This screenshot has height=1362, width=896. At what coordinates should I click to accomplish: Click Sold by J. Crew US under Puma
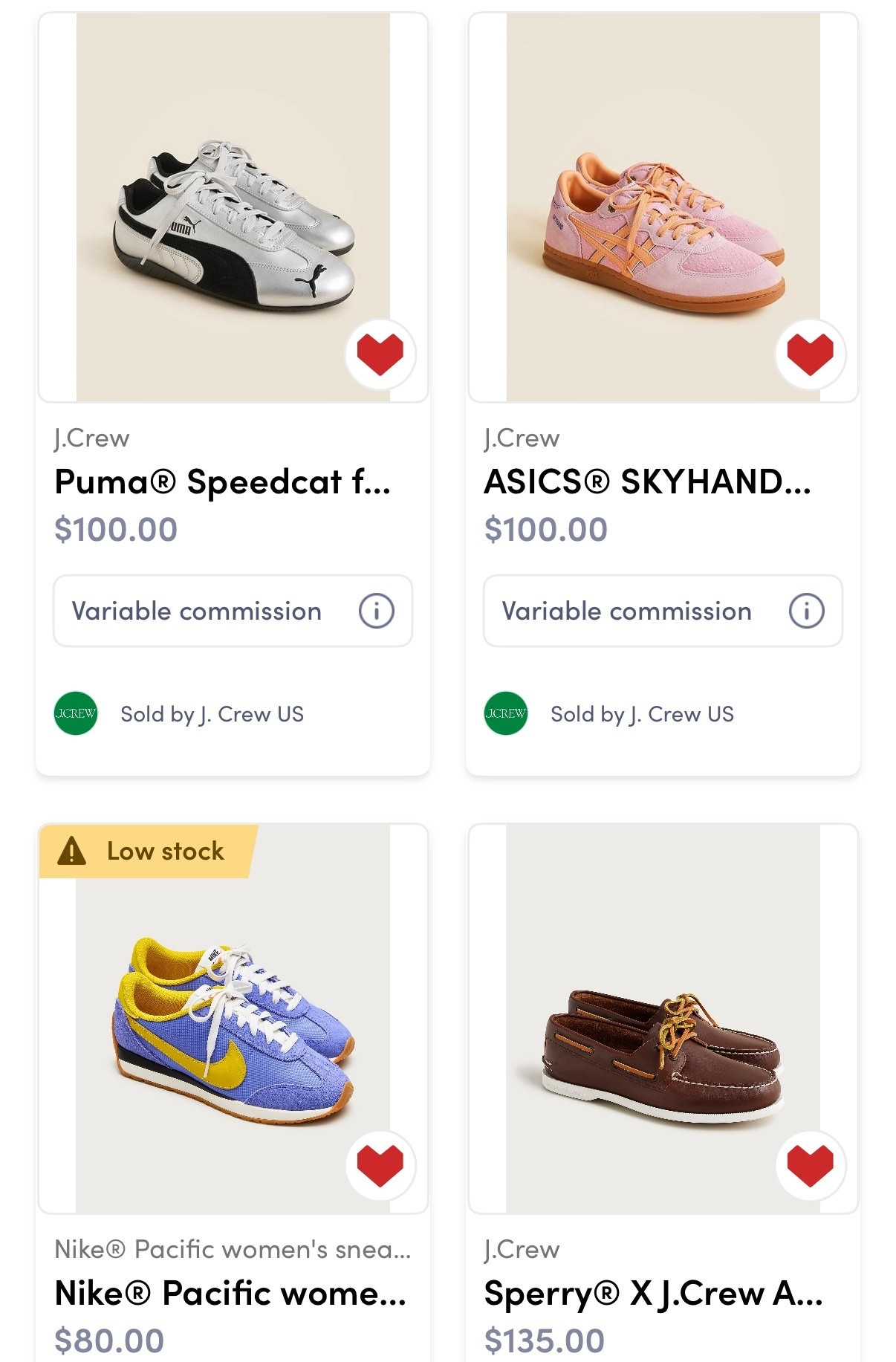212,714
